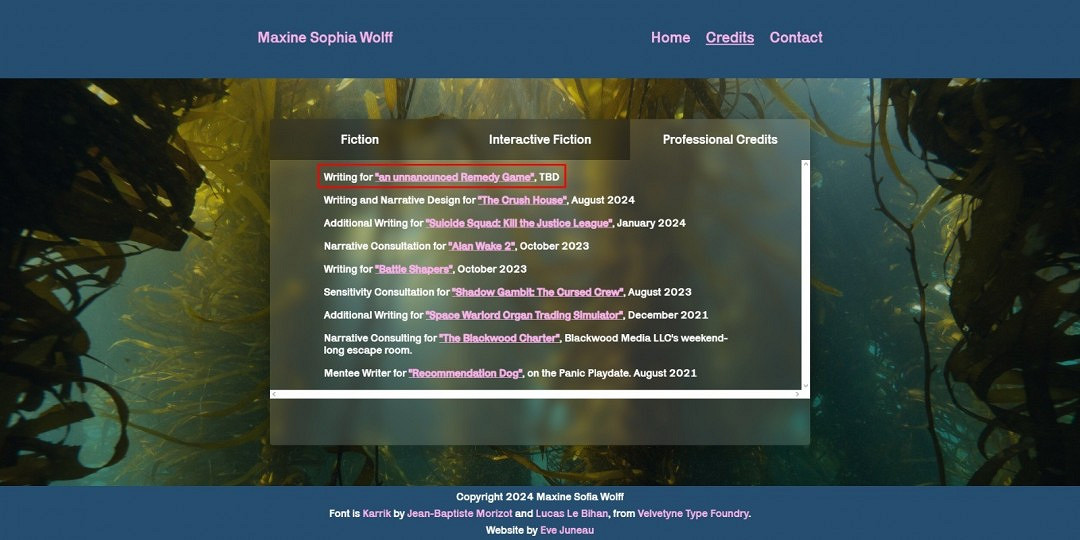Open the Home navigation link

pos(670,38)
